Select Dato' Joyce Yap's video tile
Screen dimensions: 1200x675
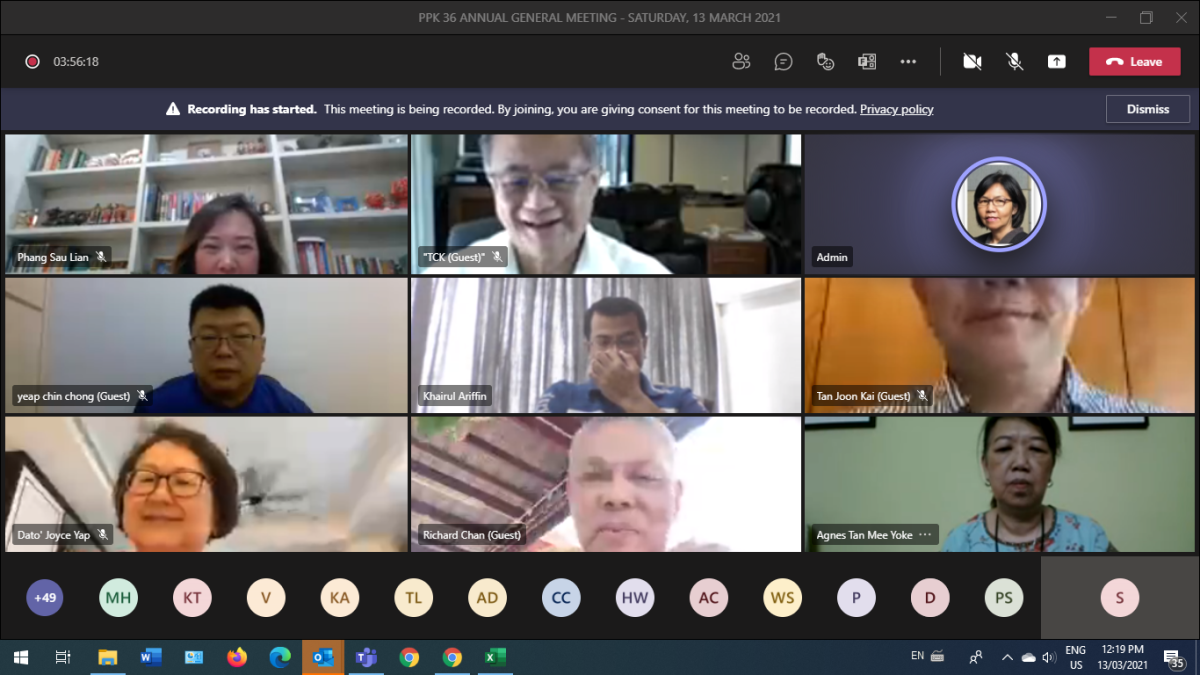tap(206, 484)
